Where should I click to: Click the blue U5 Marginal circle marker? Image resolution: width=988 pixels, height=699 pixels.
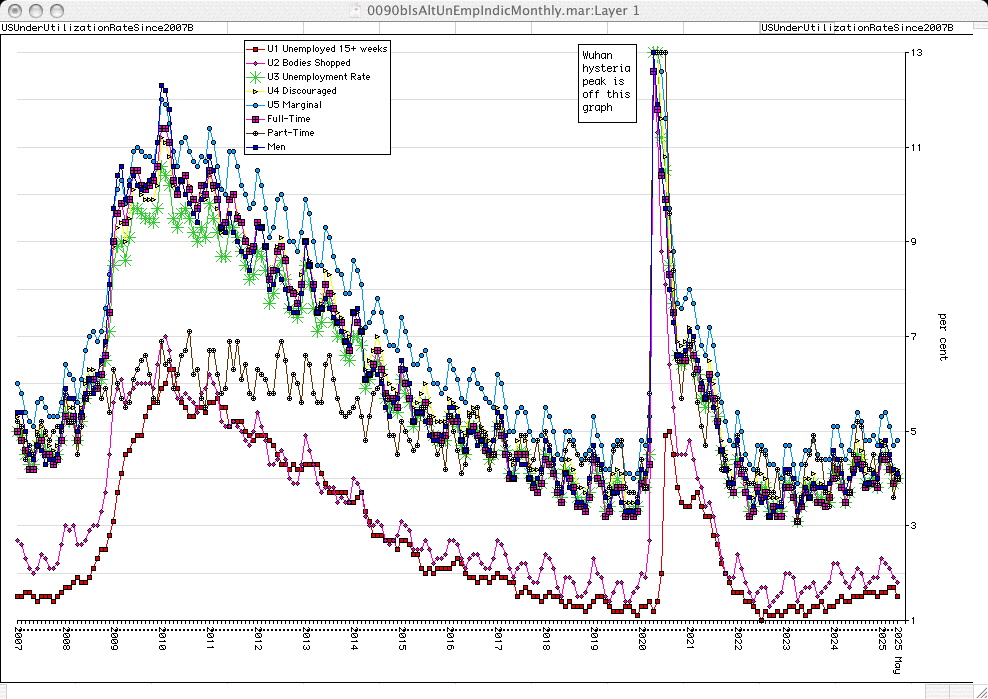click(x=256, y=105)
